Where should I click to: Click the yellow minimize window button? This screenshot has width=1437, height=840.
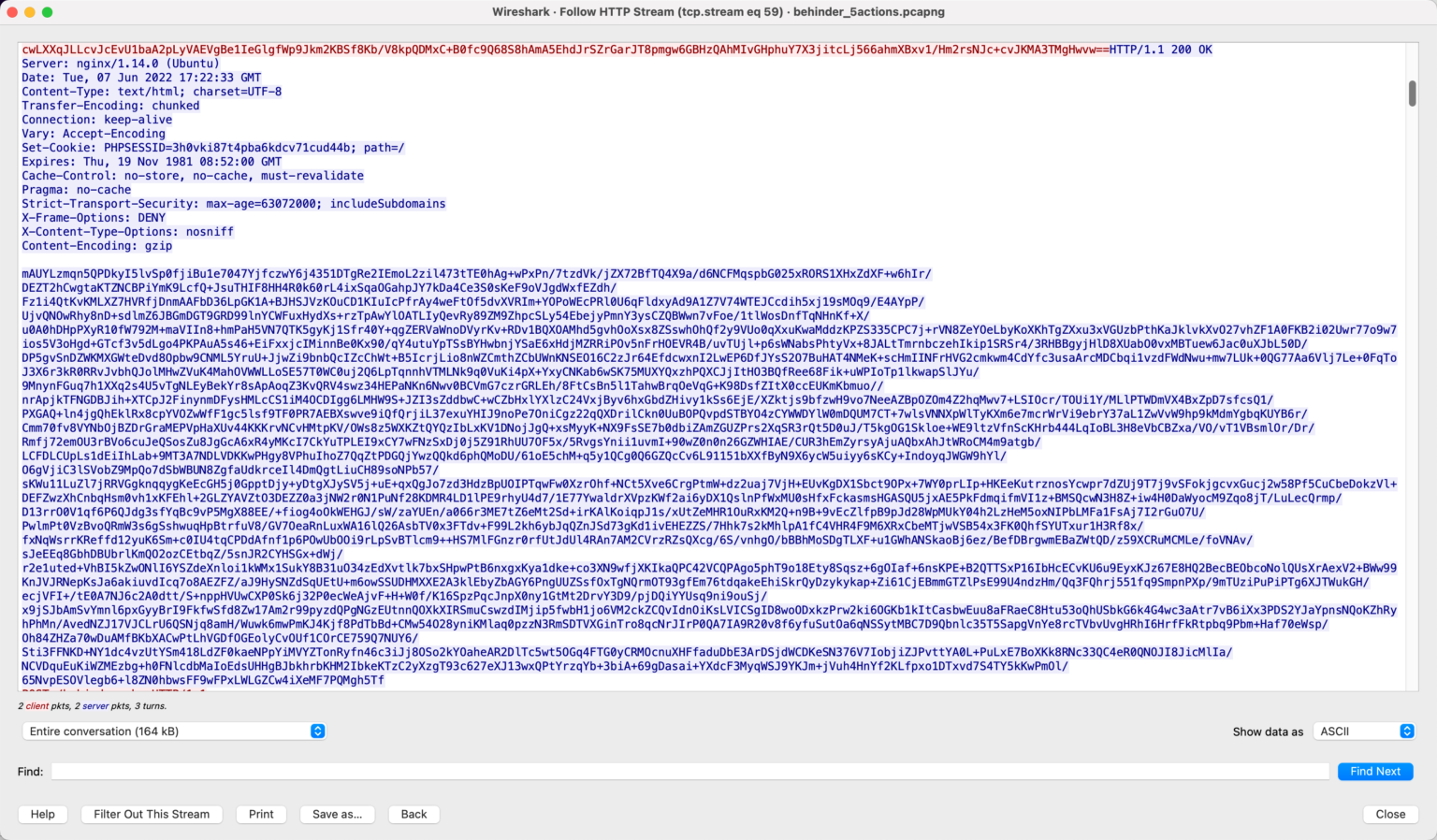[x=30, y=12]
